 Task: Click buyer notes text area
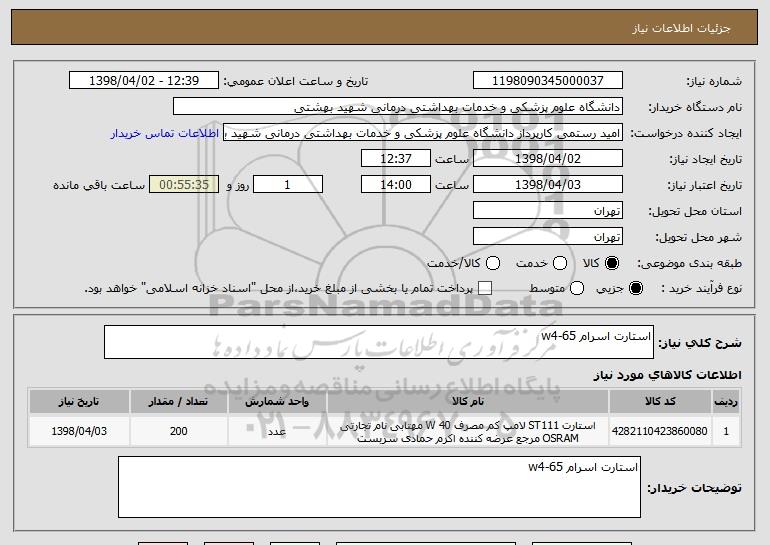coord(379,487)
